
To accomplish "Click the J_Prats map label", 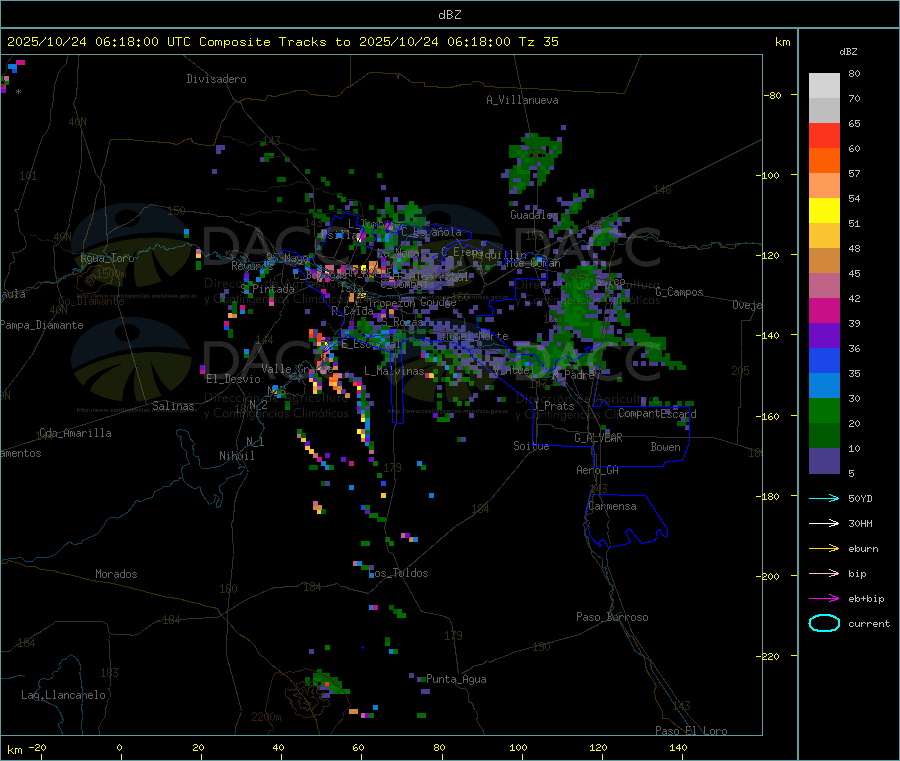I will click(x=554, y=406).
